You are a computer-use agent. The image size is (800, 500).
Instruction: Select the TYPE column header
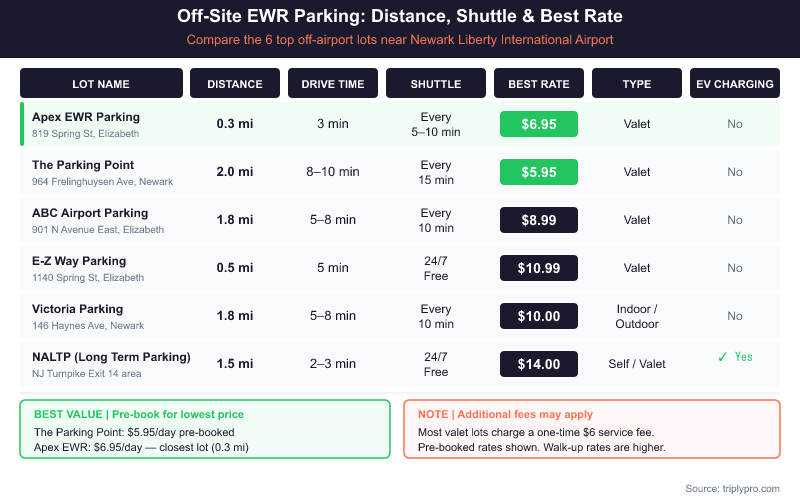pyautogui.click(x=636, y=84)
